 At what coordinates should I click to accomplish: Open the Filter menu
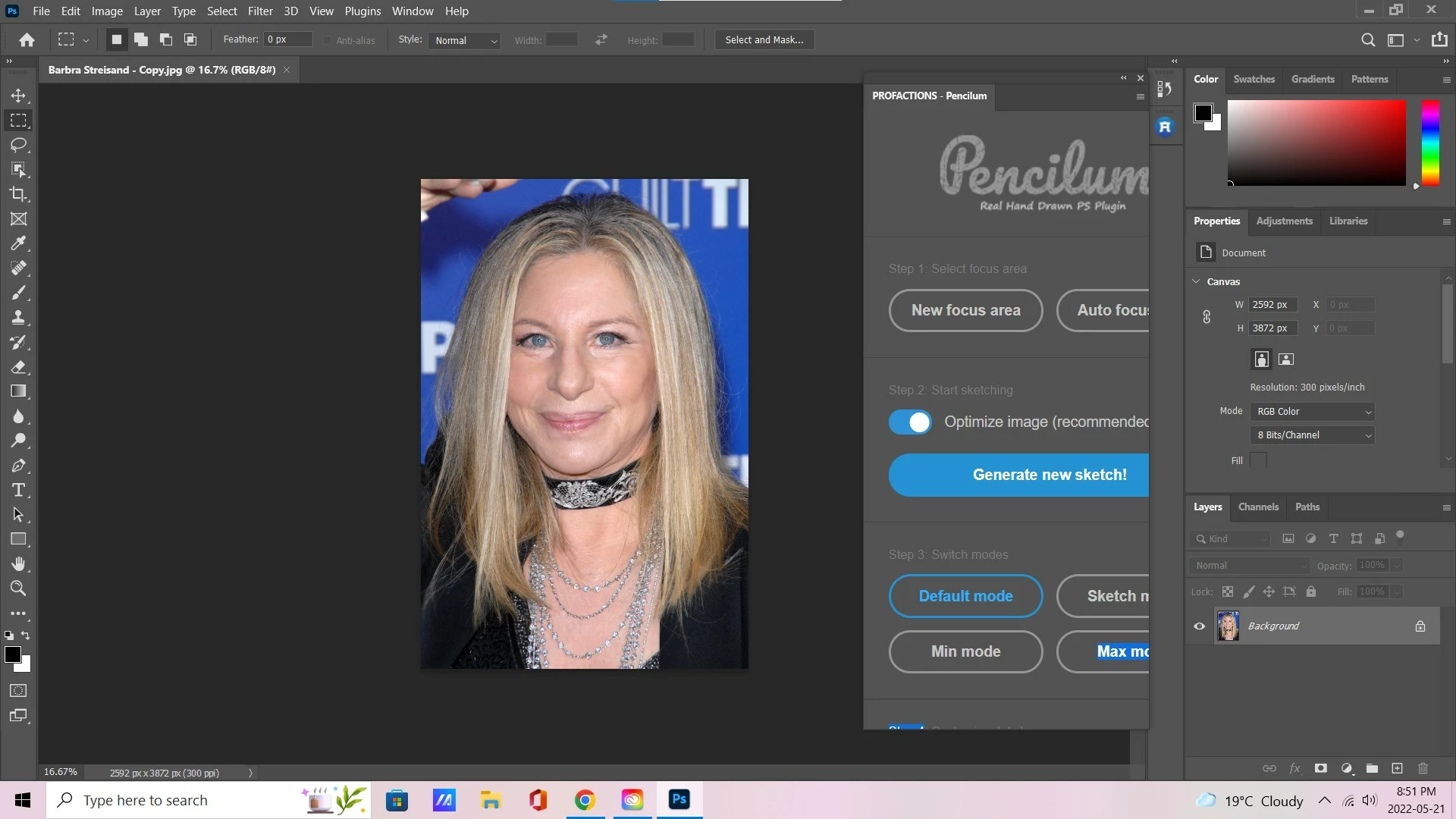click(x=259, y=11)
